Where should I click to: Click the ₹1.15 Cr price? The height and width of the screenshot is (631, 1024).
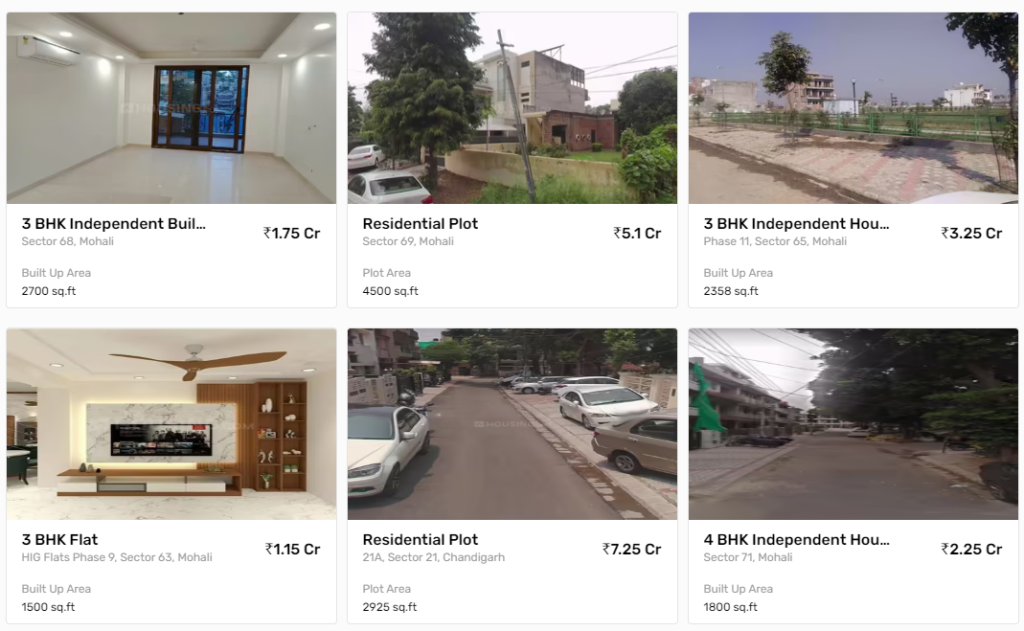[292, 549]
